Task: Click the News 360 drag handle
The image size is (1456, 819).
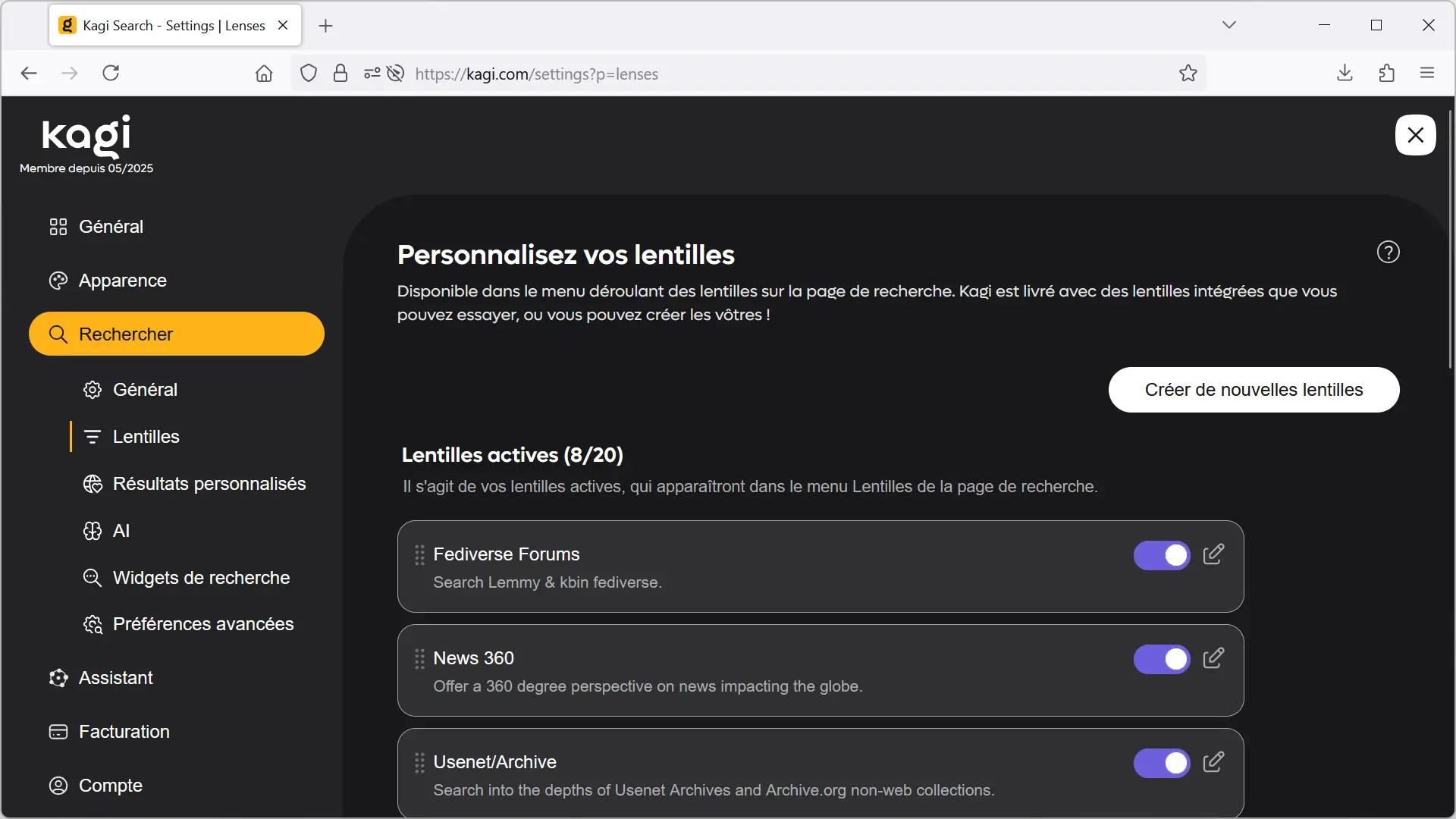Action: click(x=419, y=659)
